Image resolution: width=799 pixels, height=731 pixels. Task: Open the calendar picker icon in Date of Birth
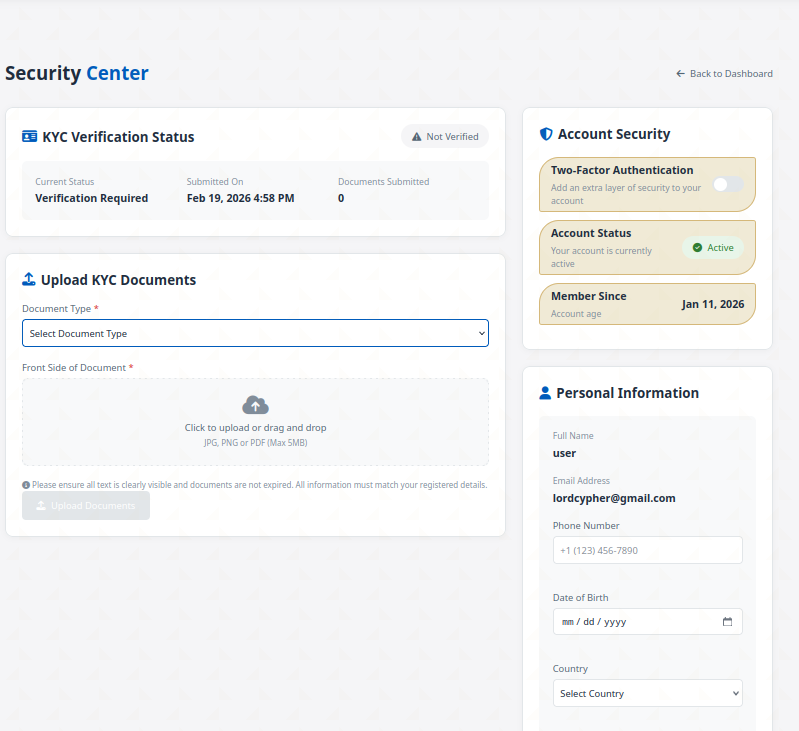[x=727, y=621]
